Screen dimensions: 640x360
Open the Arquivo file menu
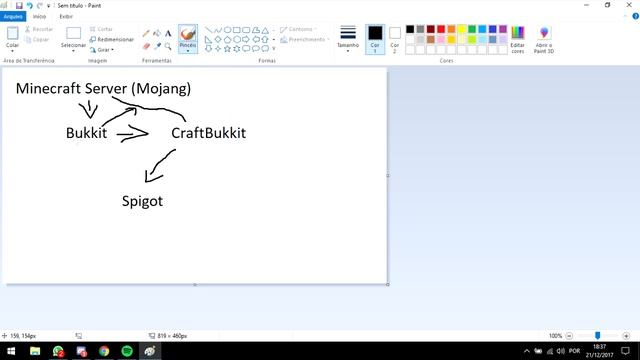(x=13, y=17)
